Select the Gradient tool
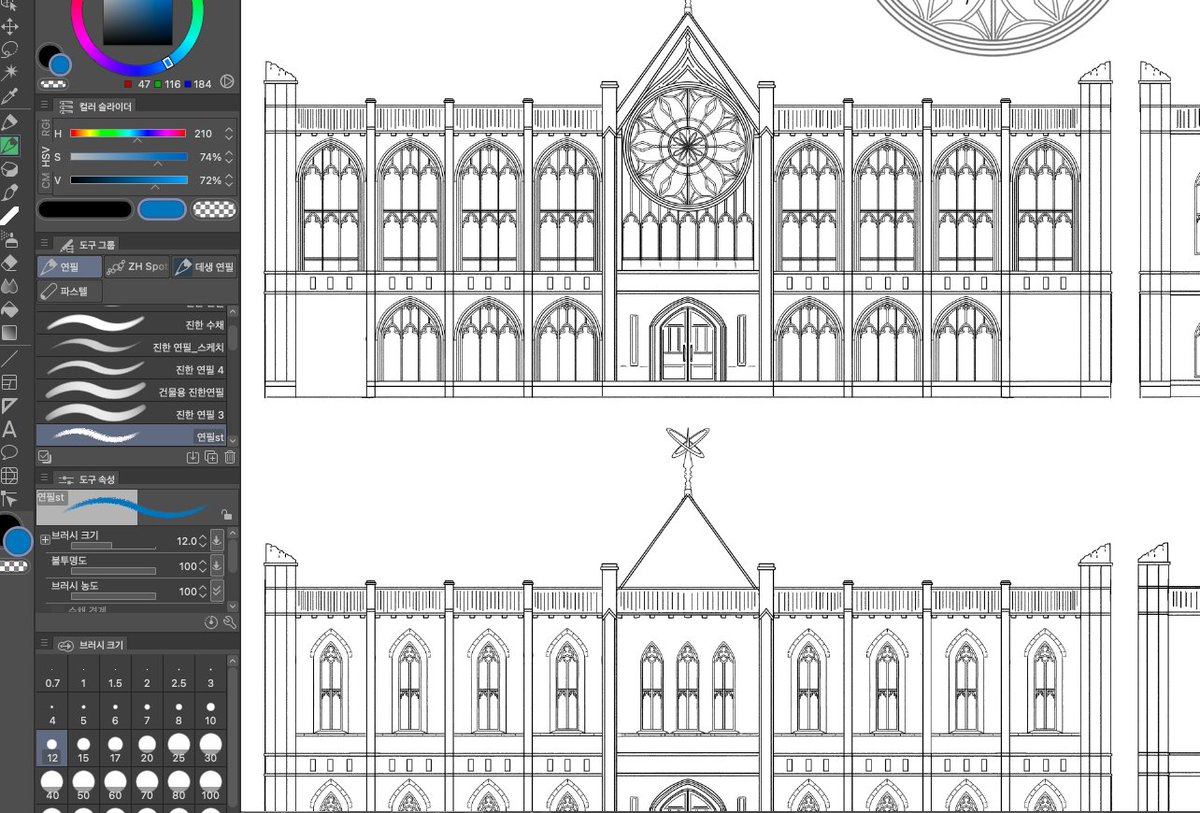1200x813 pixels. click(x=10, y=332)
